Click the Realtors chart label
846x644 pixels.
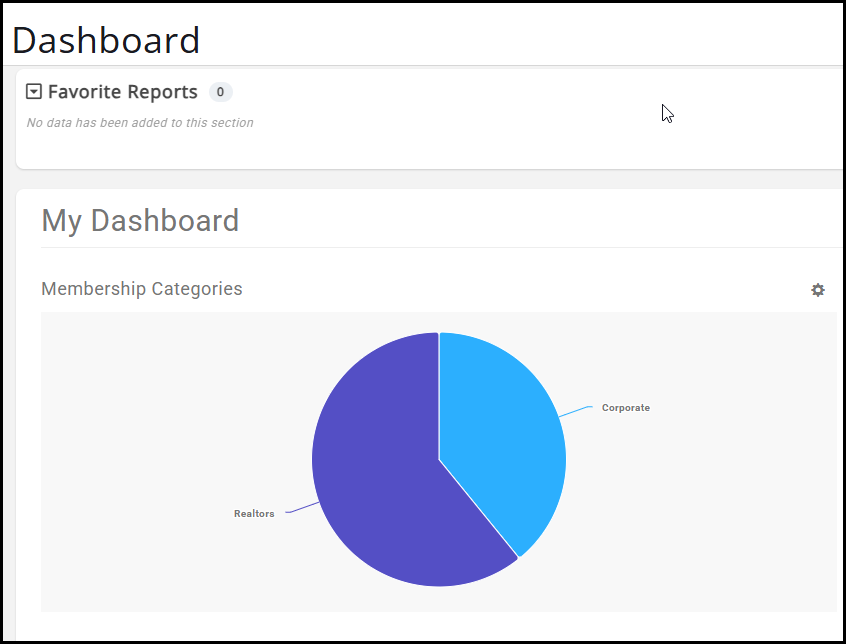254,514
